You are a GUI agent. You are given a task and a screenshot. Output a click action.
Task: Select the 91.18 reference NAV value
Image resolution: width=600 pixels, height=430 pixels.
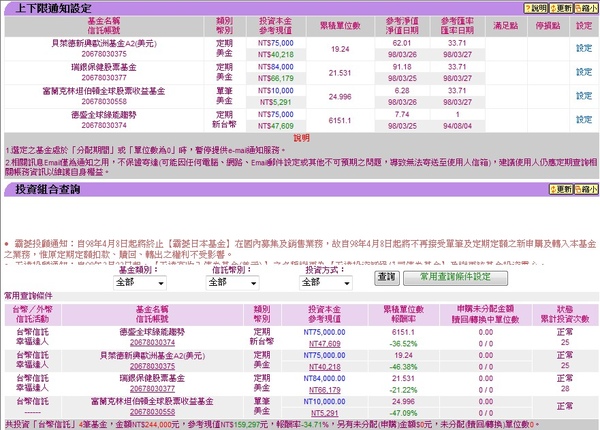[402, 67]
